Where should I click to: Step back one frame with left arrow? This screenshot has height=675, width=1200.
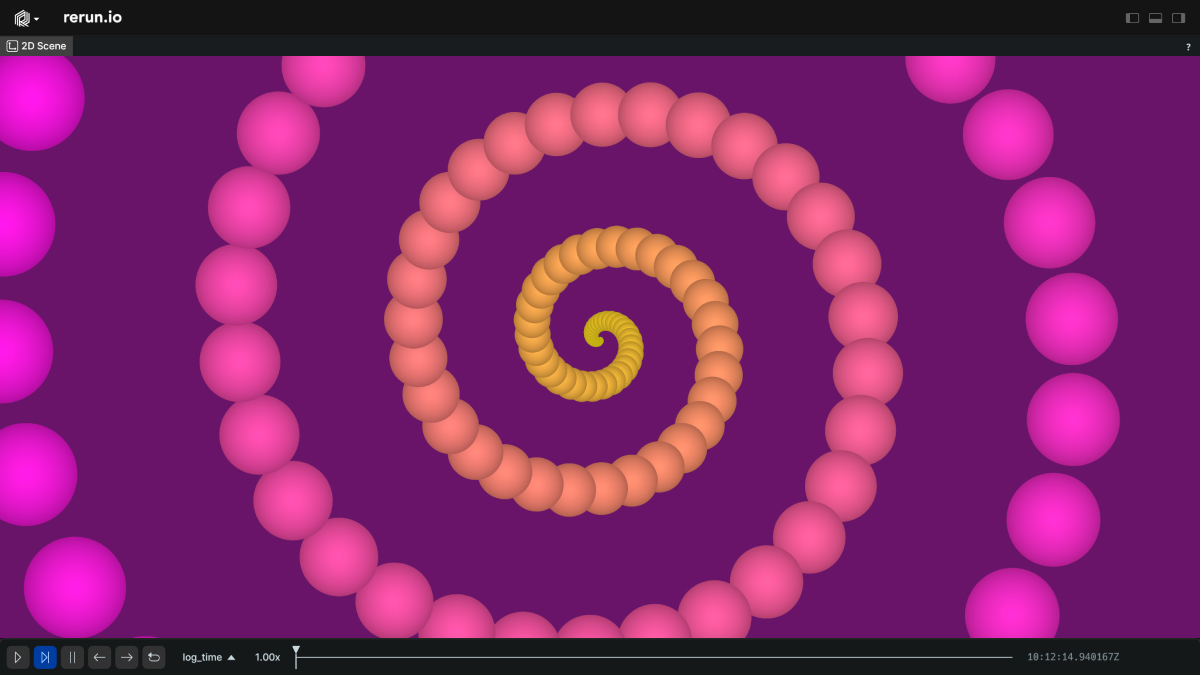tap(99, 657)
